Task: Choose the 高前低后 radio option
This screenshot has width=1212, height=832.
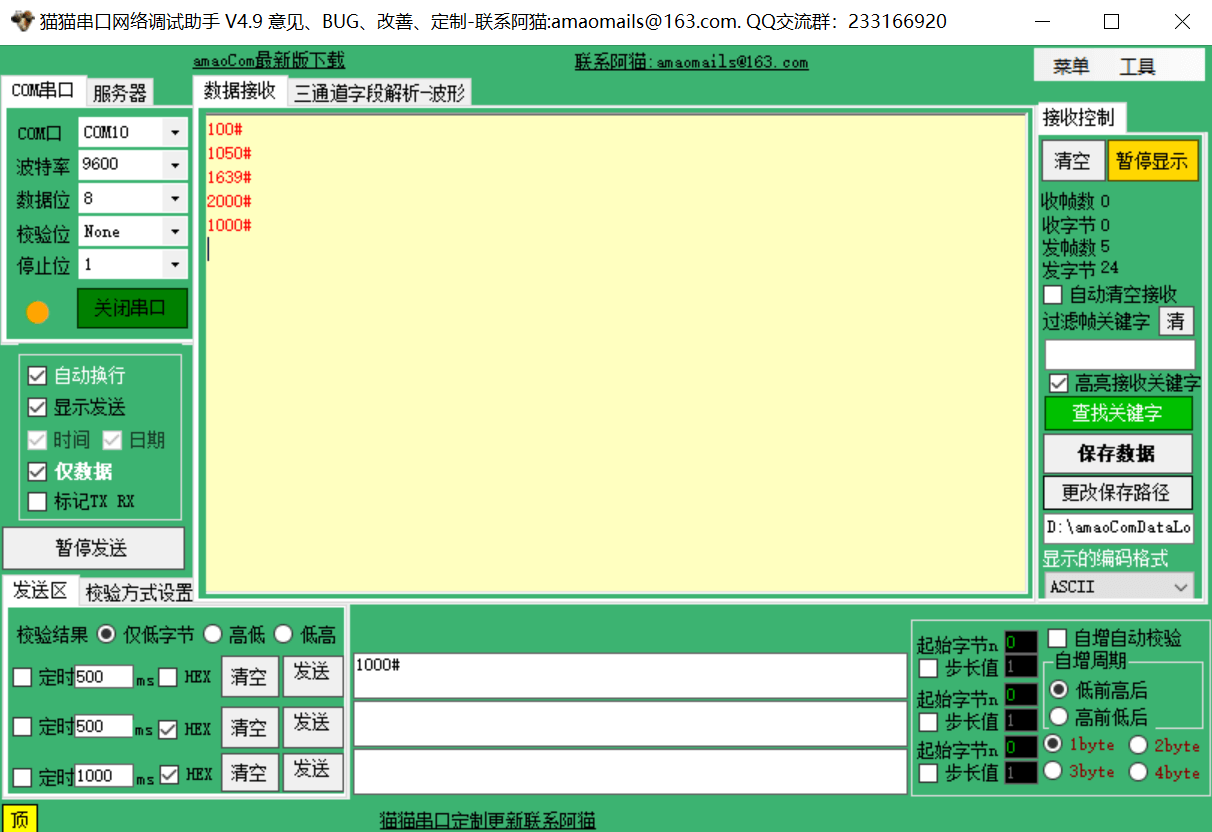Action: pos(1058,716)
